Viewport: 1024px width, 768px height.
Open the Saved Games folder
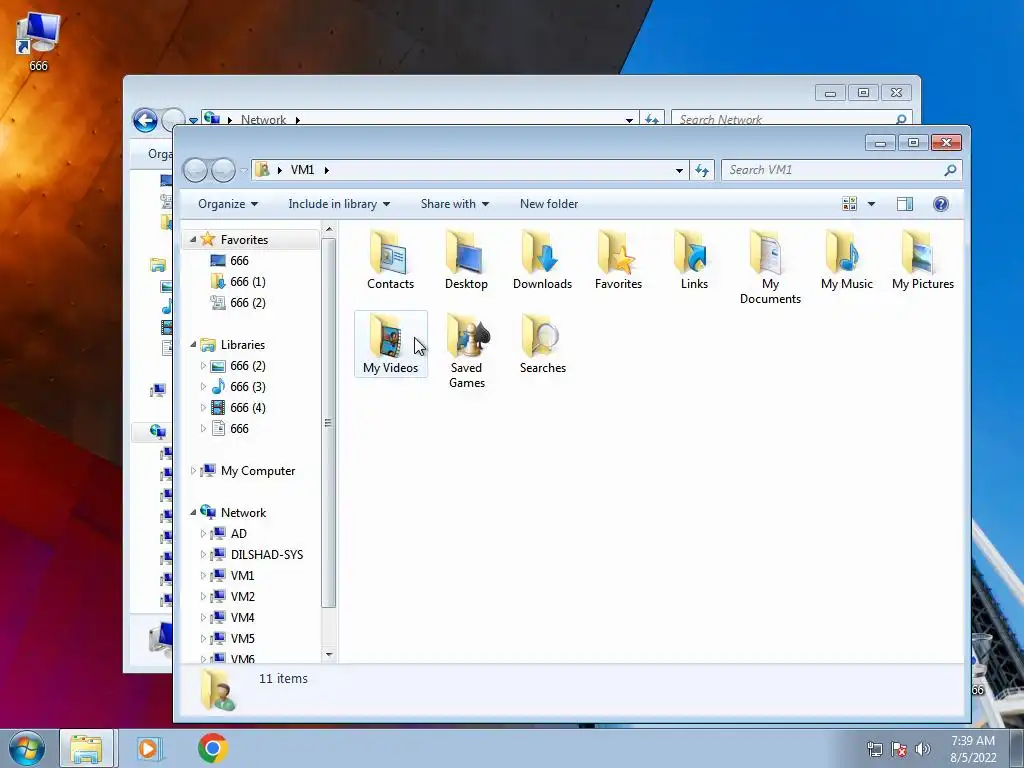click(x=466, y=351)
